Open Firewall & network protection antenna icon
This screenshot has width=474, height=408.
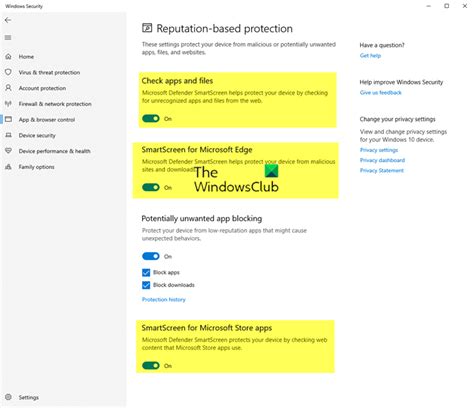click(x=8, y=104)
